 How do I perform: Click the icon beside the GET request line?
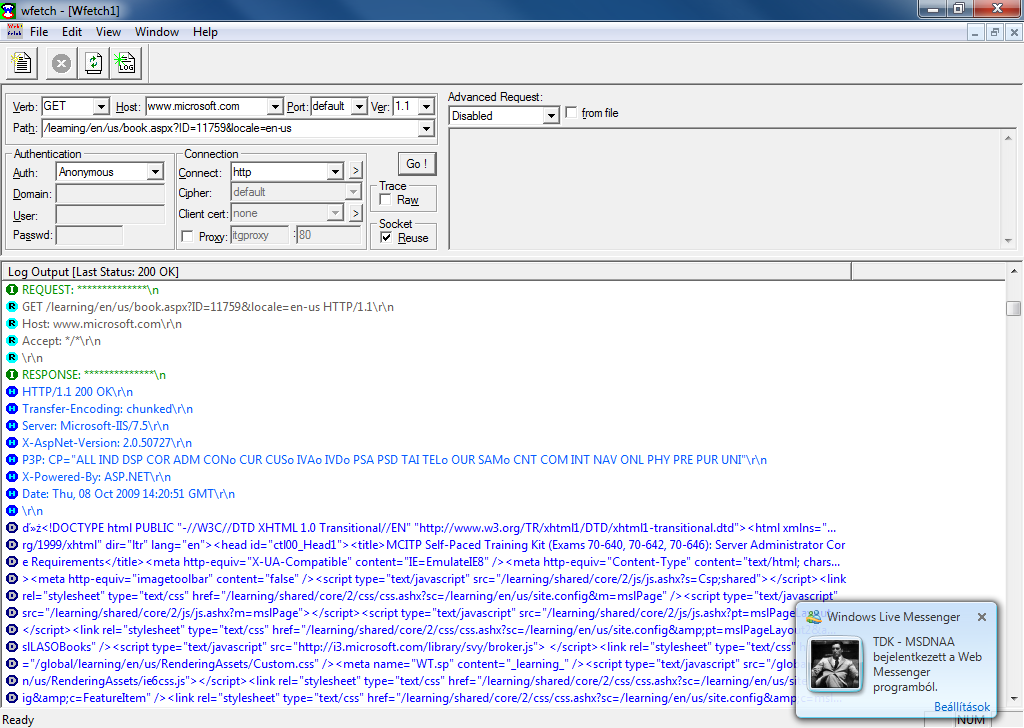point(12,306)
